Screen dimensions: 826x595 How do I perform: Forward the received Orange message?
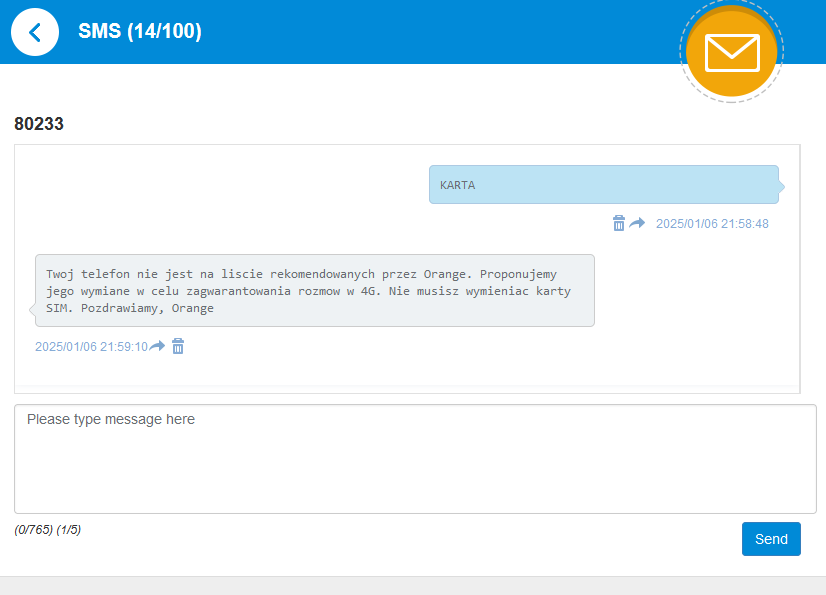coord(157,346)
